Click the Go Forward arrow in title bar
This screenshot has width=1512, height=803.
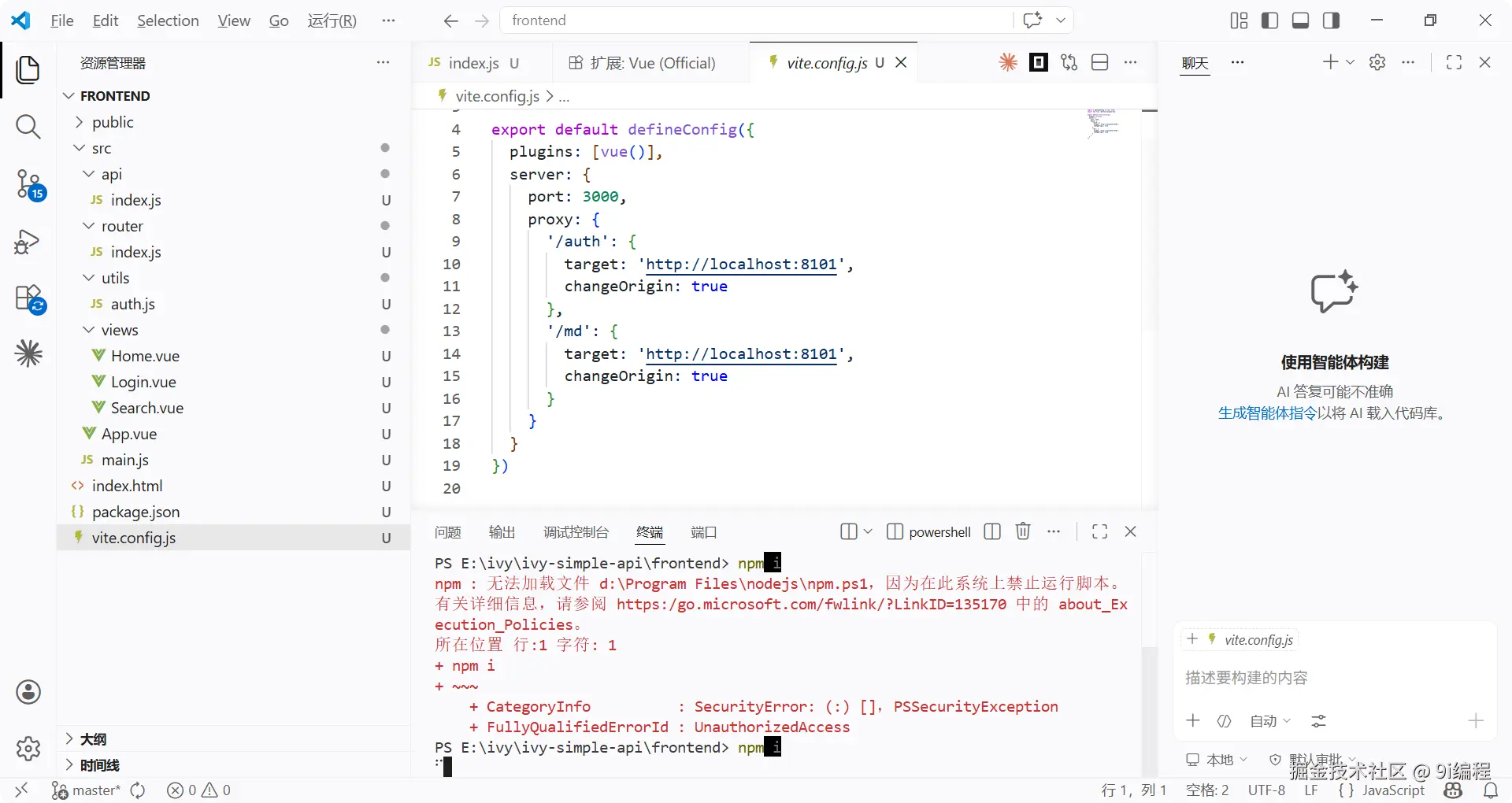coord(482,20)
